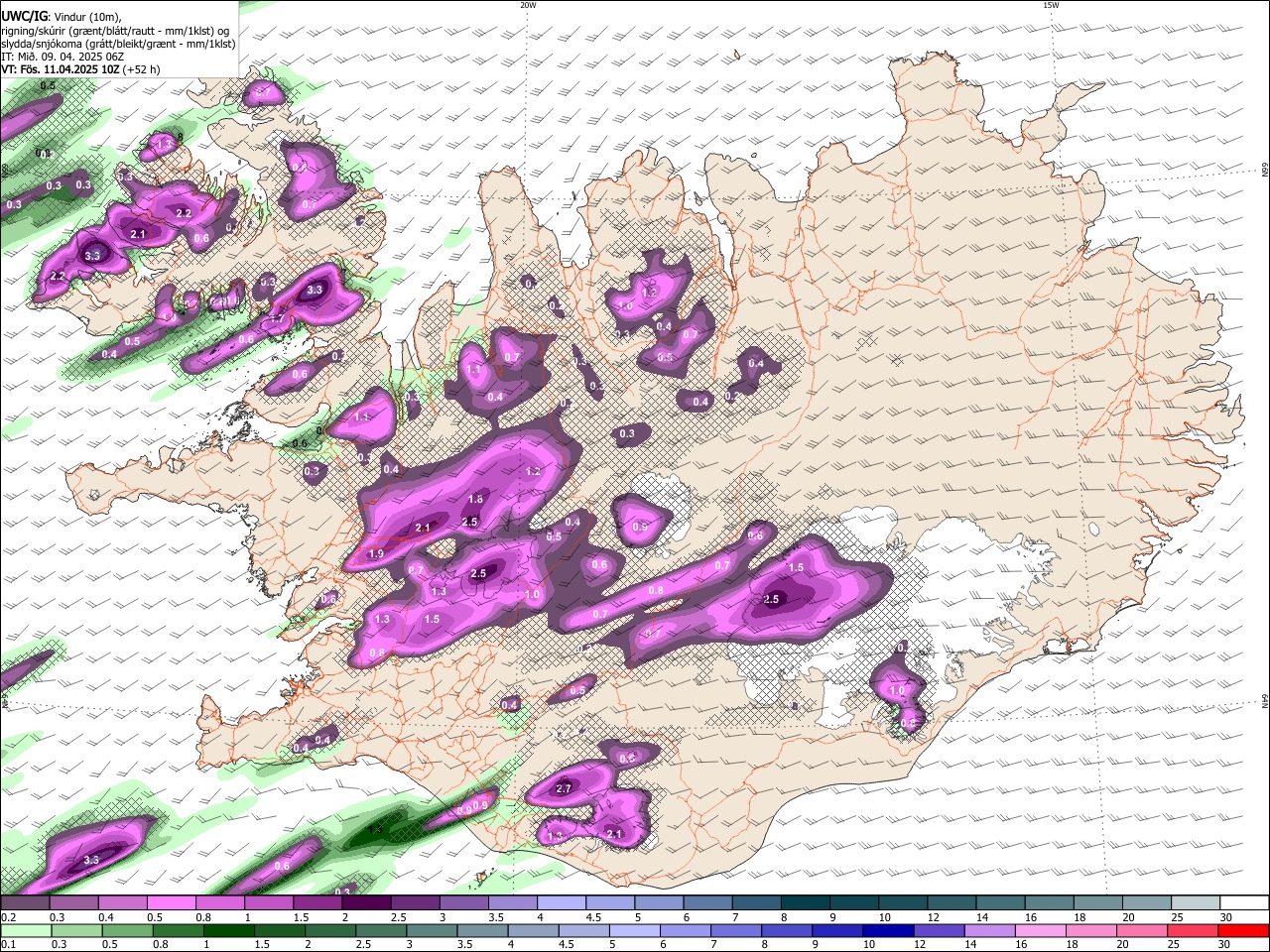Click the dark teal 8–9 snow swatch
This screenshot has width=1270, height=952.
[807, 903]
